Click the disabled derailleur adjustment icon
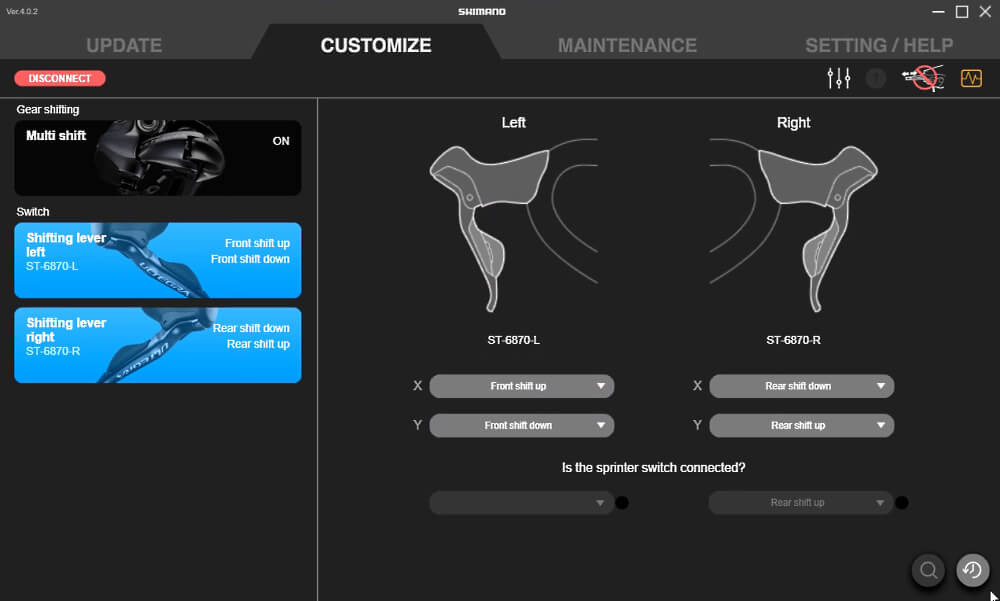The width and height of the screenshot is (1000, 601). (x=920, y=77)
